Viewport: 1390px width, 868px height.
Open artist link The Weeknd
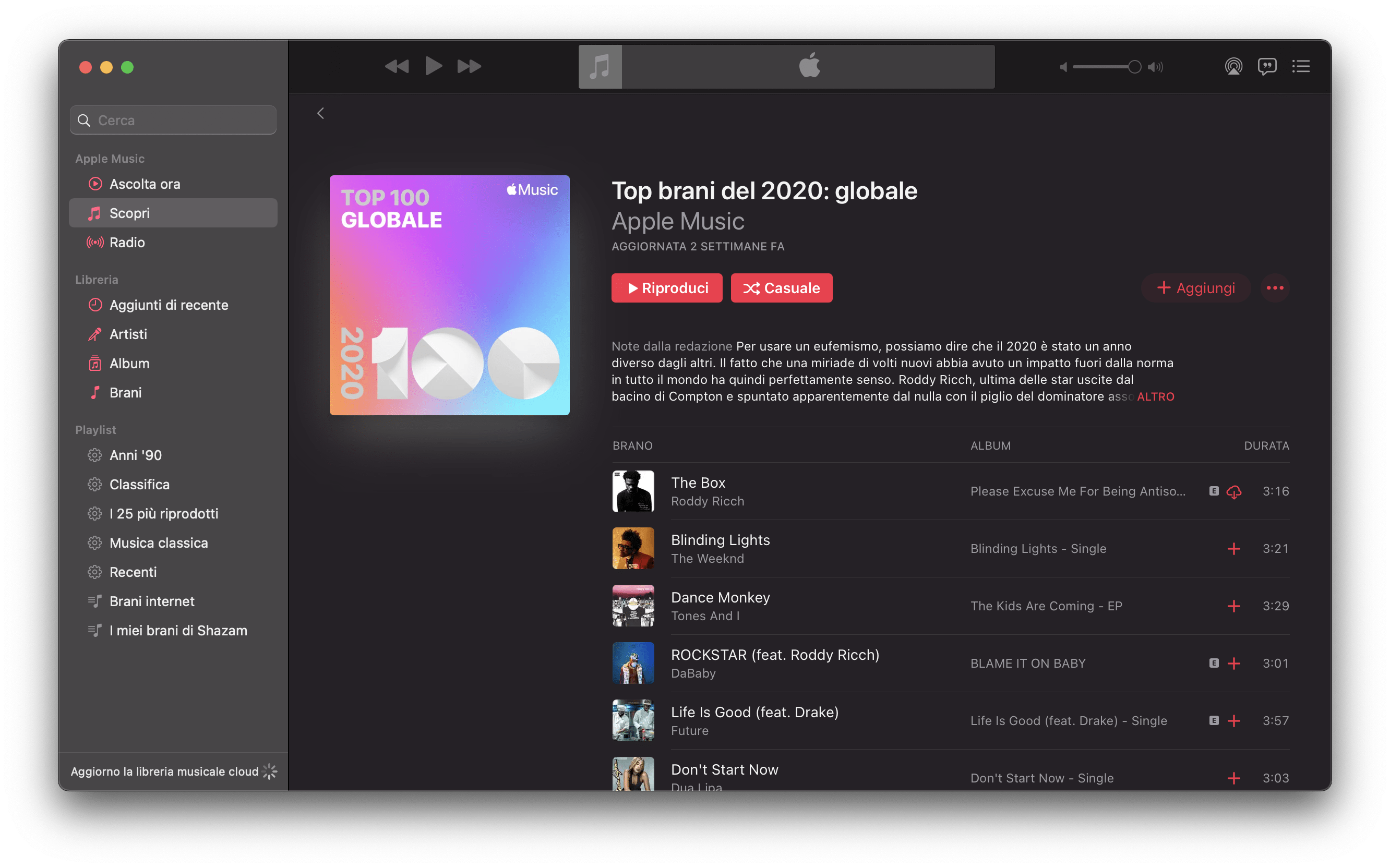click(x=708, y=559)
